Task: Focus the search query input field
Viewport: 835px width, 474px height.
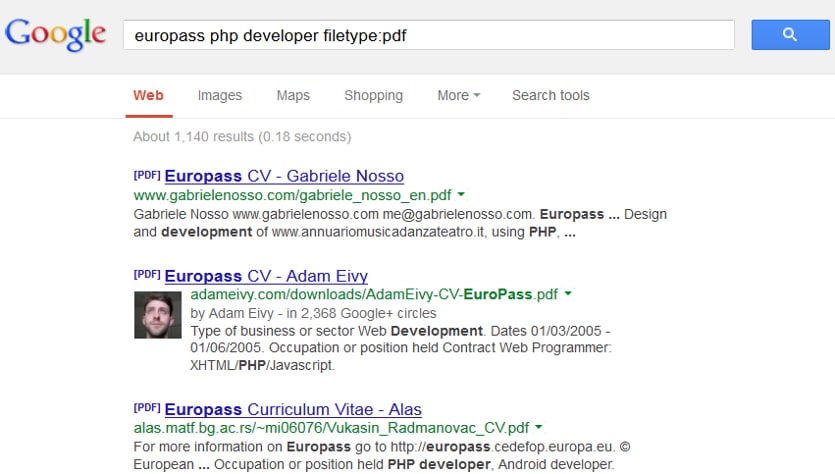Action: point(429,35)
